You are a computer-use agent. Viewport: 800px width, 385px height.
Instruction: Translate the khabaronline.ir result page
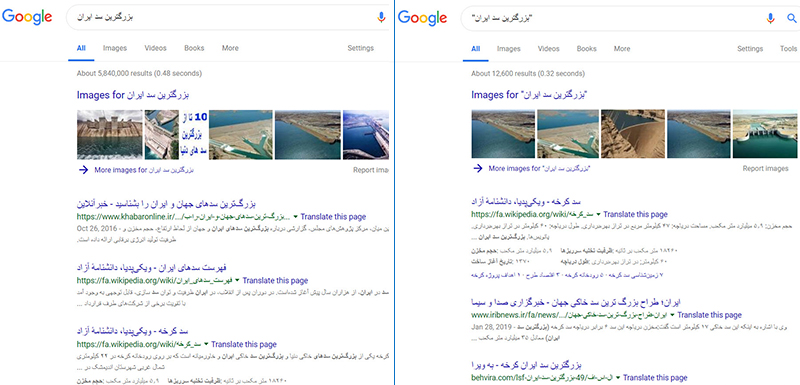pos(333,217)
